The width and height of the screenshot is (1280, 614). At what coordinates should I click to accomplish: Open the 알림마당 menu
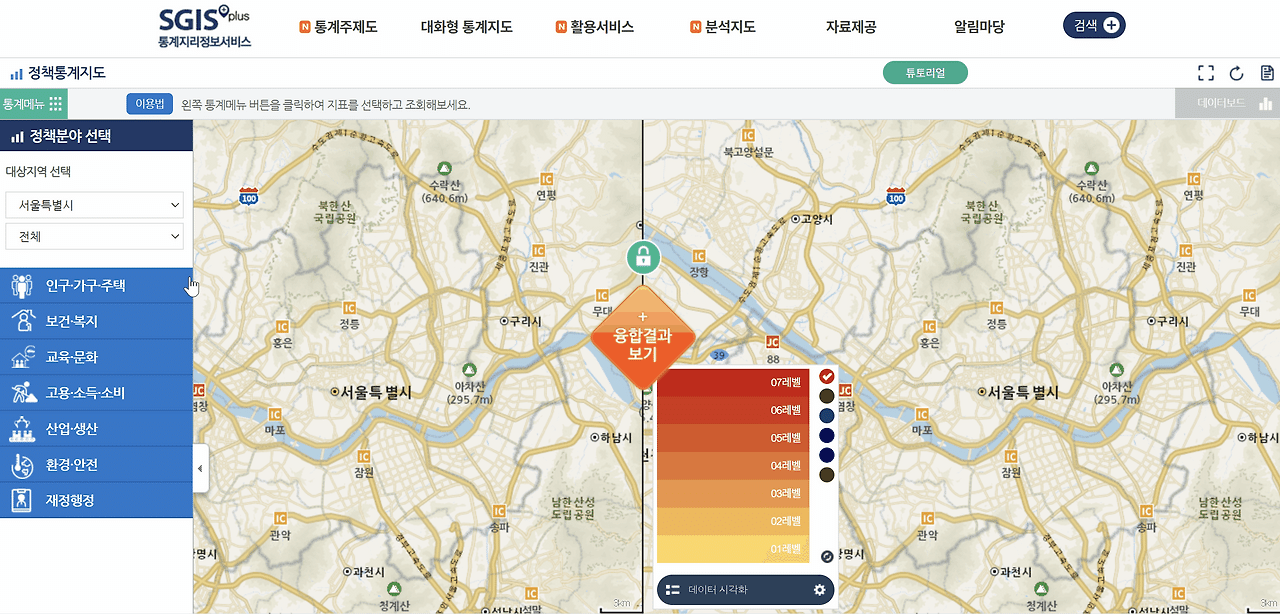tap(979, 27)
